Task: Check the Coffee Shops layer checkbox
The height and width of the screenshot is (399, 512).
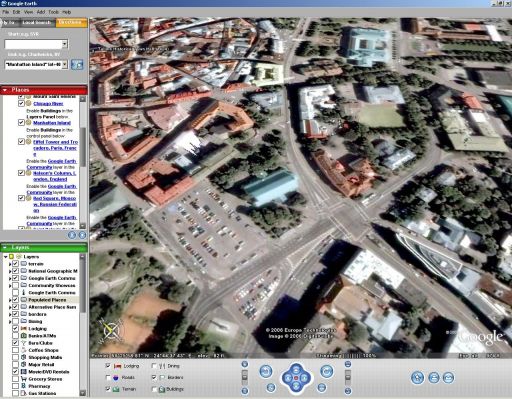Action: click(15, 350)
